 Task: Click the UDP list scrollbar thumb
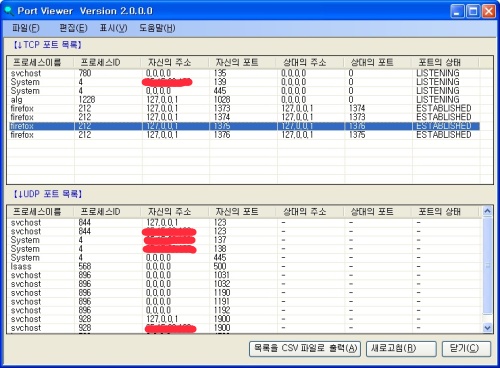click(x=487, y=265)
